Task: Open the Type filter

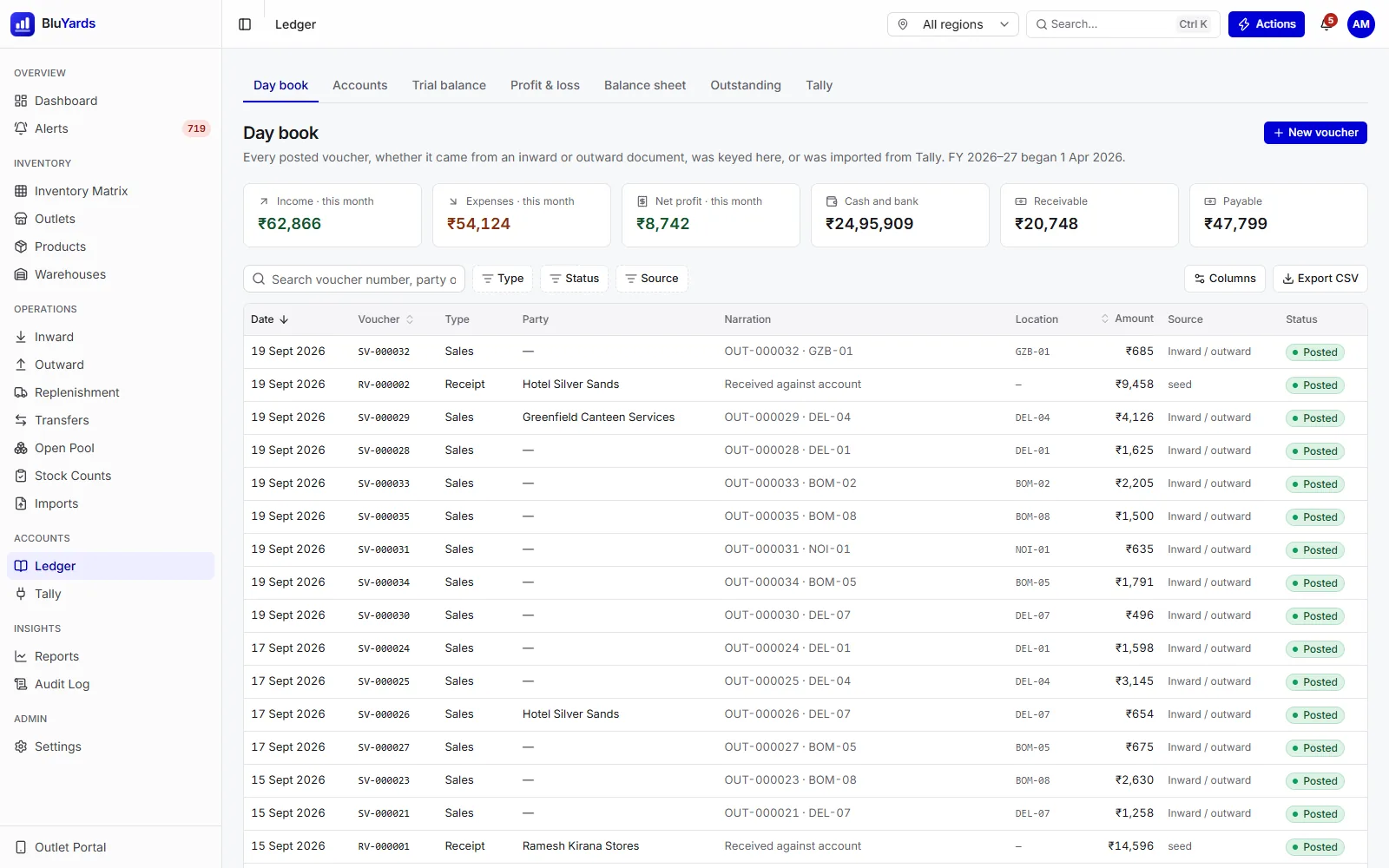Action: (503, 279)
